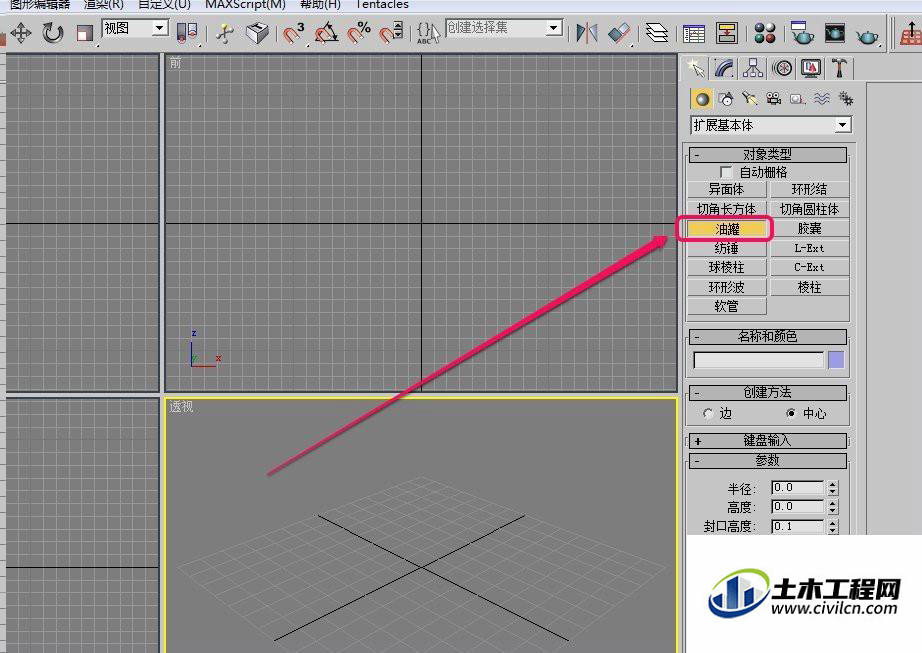Image resolution: width=922 pixels, height=653 pixels.
Task: Click the 油罐 button
Action: 727,229
